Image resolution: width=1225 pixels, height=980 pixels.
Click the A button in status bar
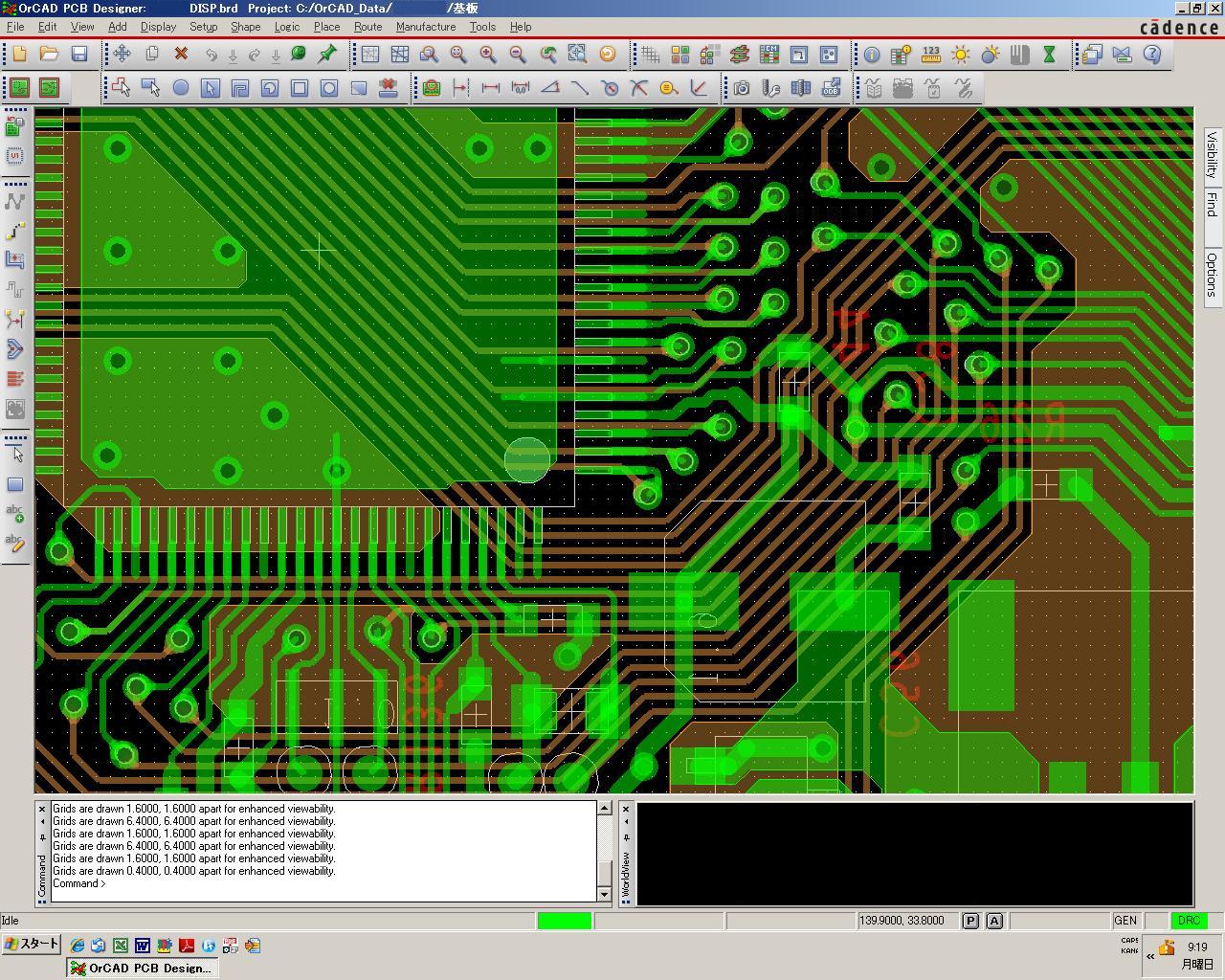tap(994, 921)
